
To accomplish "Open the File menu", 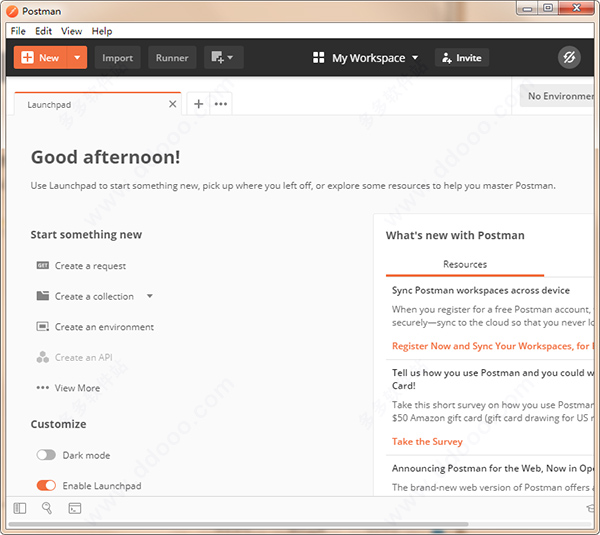I will (x=18, y=31).
